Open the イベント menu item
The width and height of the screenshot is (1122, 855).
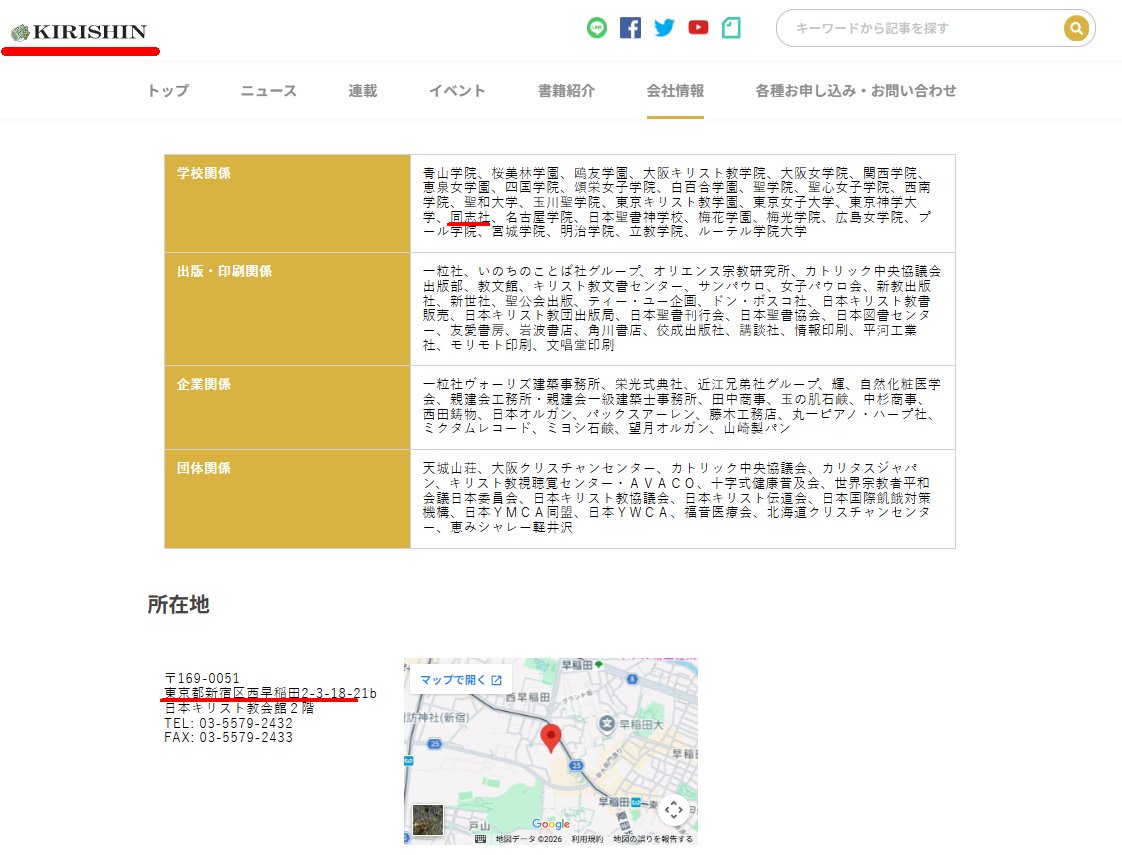point(457,91)
